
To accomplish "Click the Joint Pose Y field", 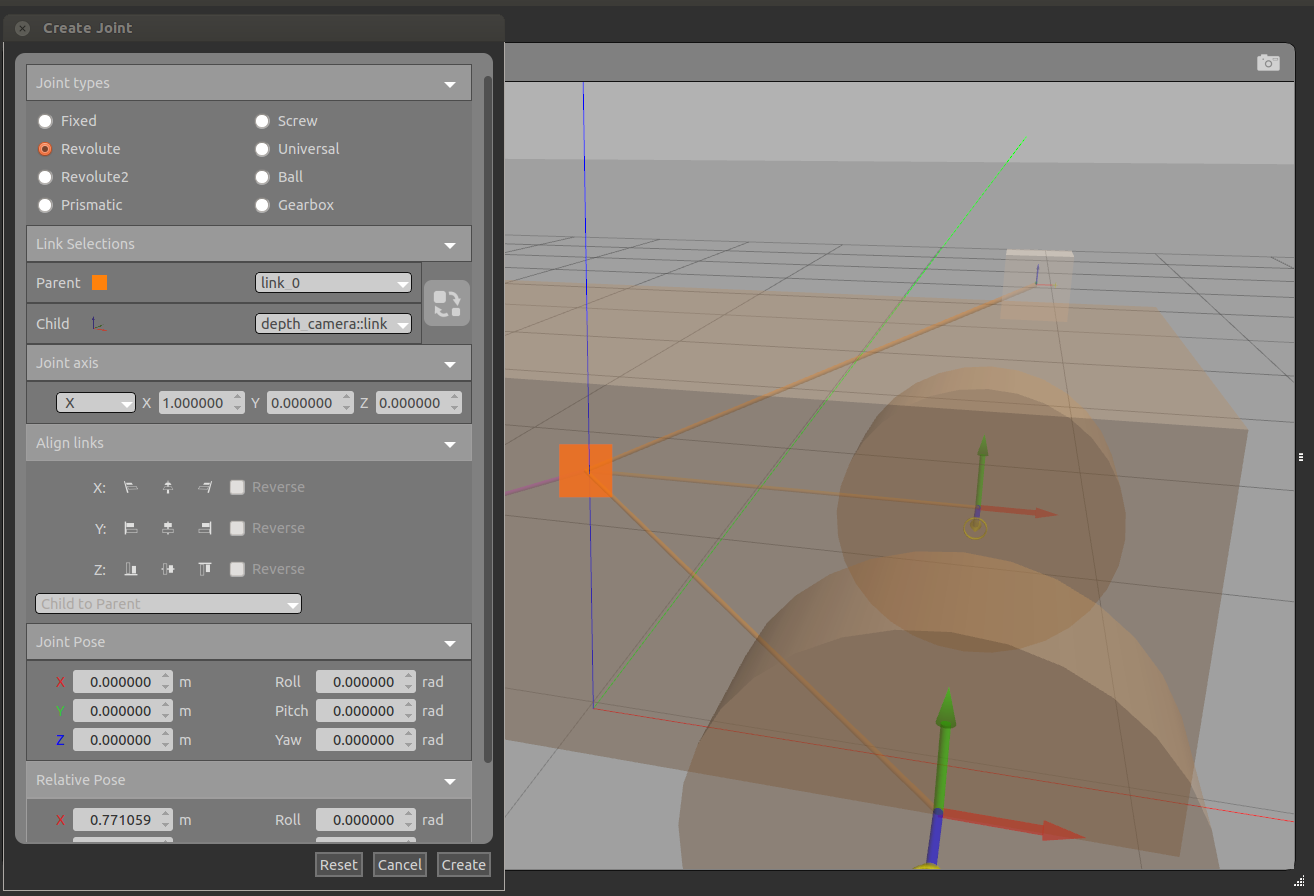I will click(x=123, y=711).
